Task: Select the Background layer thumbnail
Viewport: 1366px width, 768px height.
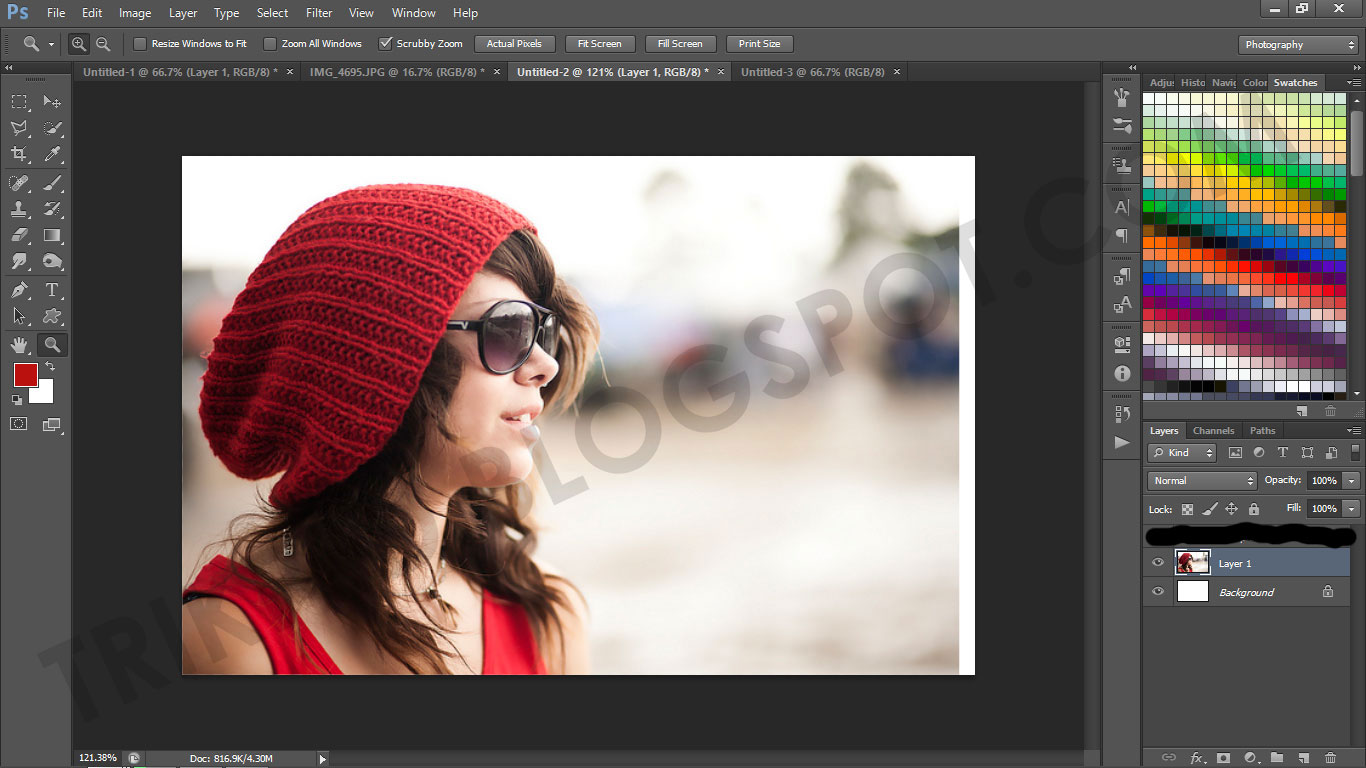Action: point(1192,592)
